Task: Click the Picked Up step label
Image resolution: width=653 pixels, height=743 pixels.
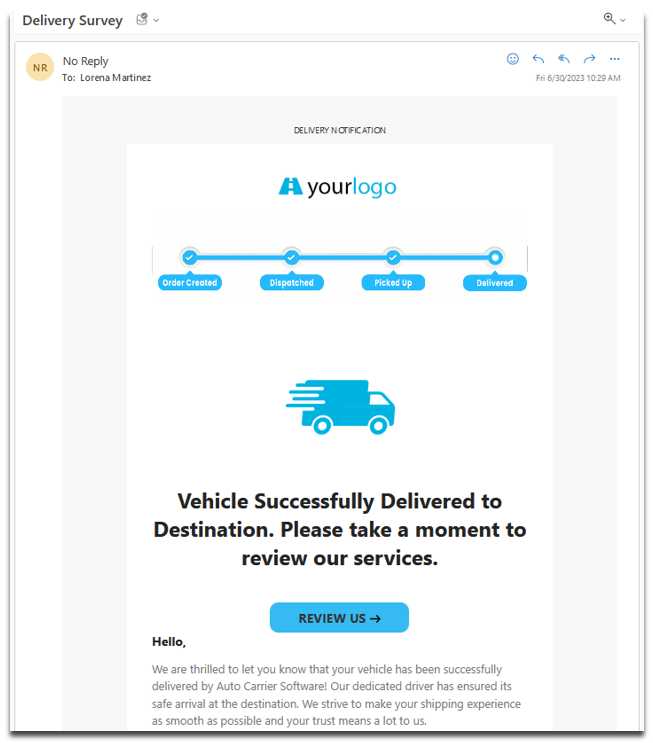Action: click(x=393, y=282)
